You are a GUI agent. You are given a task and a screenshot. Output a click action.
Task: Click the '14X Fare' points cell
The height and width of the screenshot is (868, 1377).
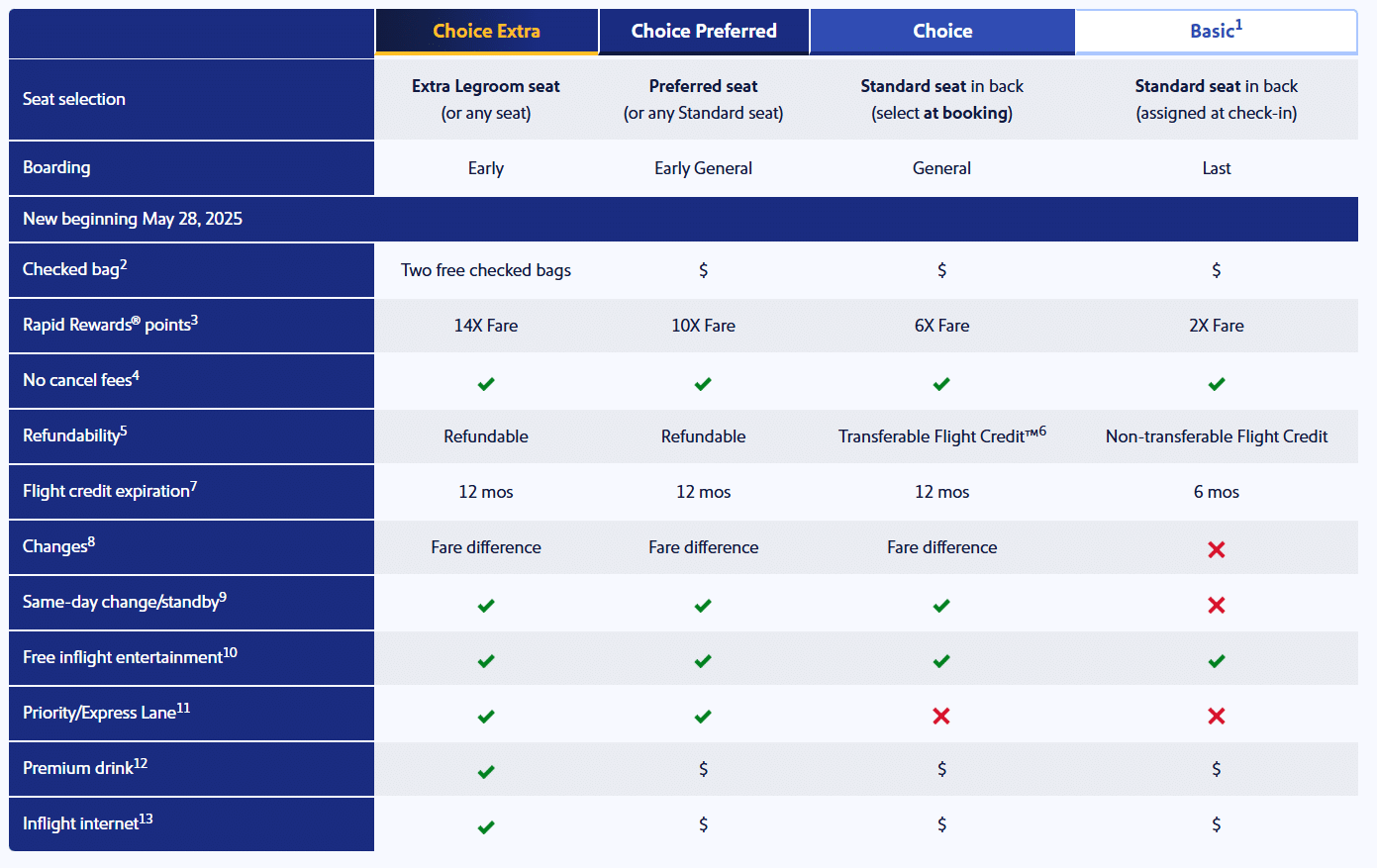click(x=486, y=326)
